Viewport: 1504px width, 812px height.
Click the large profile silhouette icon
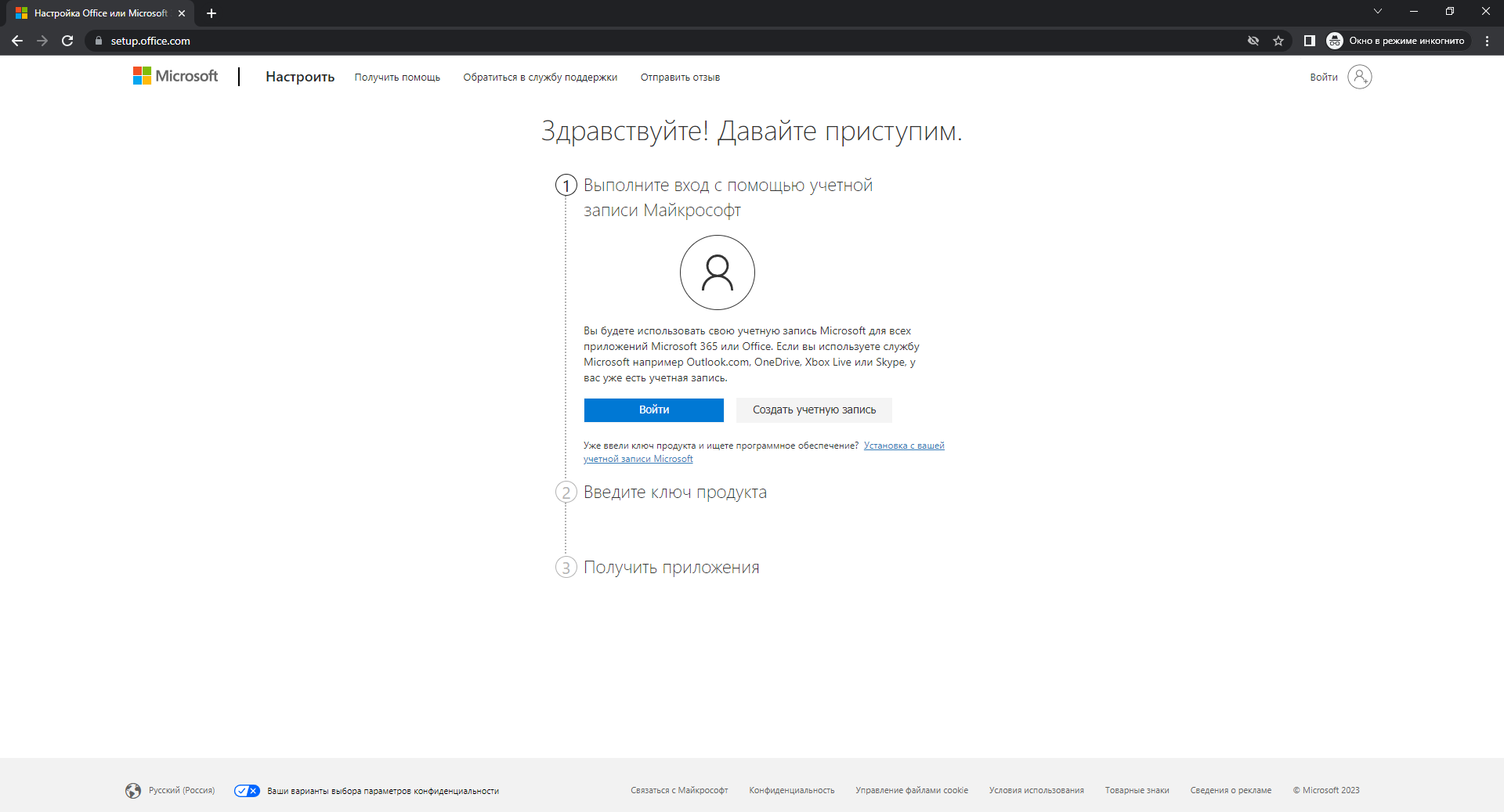click(717, 272)
